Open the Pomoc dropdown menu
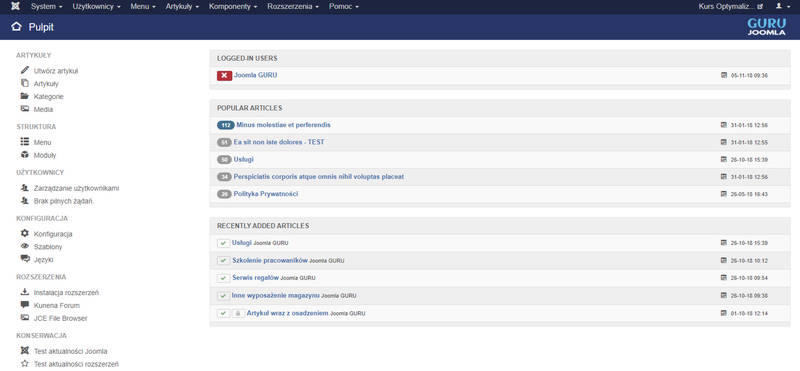 click(344, 7)
